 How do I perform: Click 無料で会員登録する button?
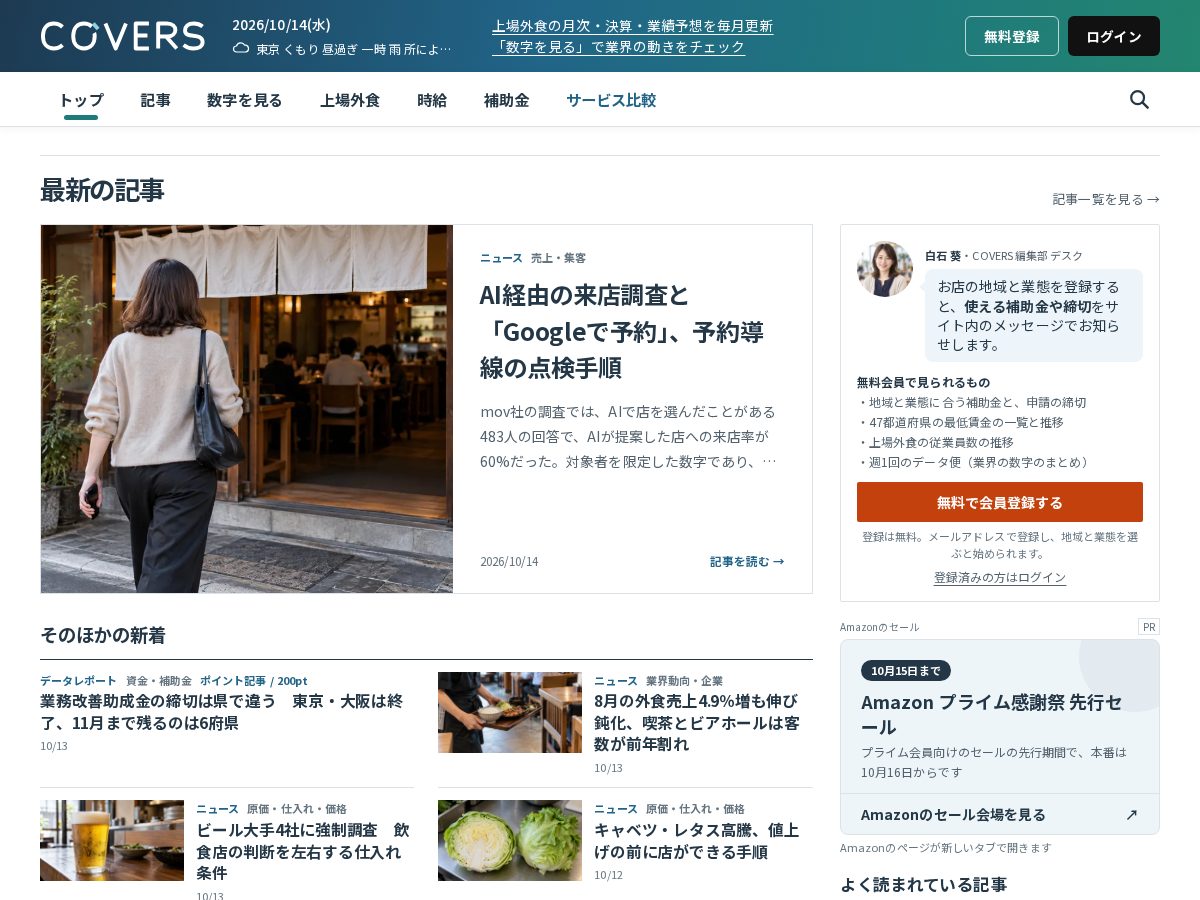pos(1000,502)
